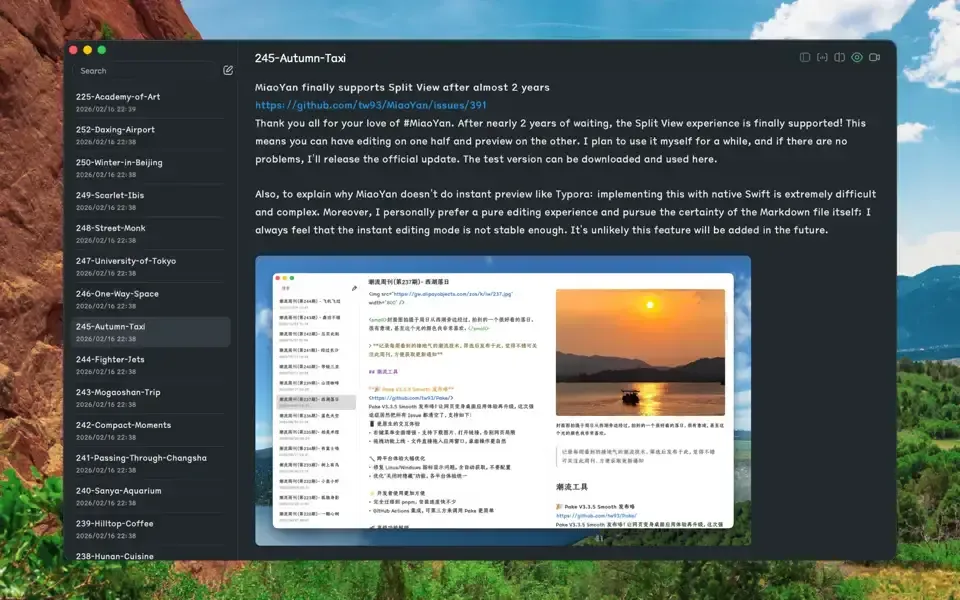
Task: Click the paragraph starting 'Thank you all for your love'
Action: [560, 141]
